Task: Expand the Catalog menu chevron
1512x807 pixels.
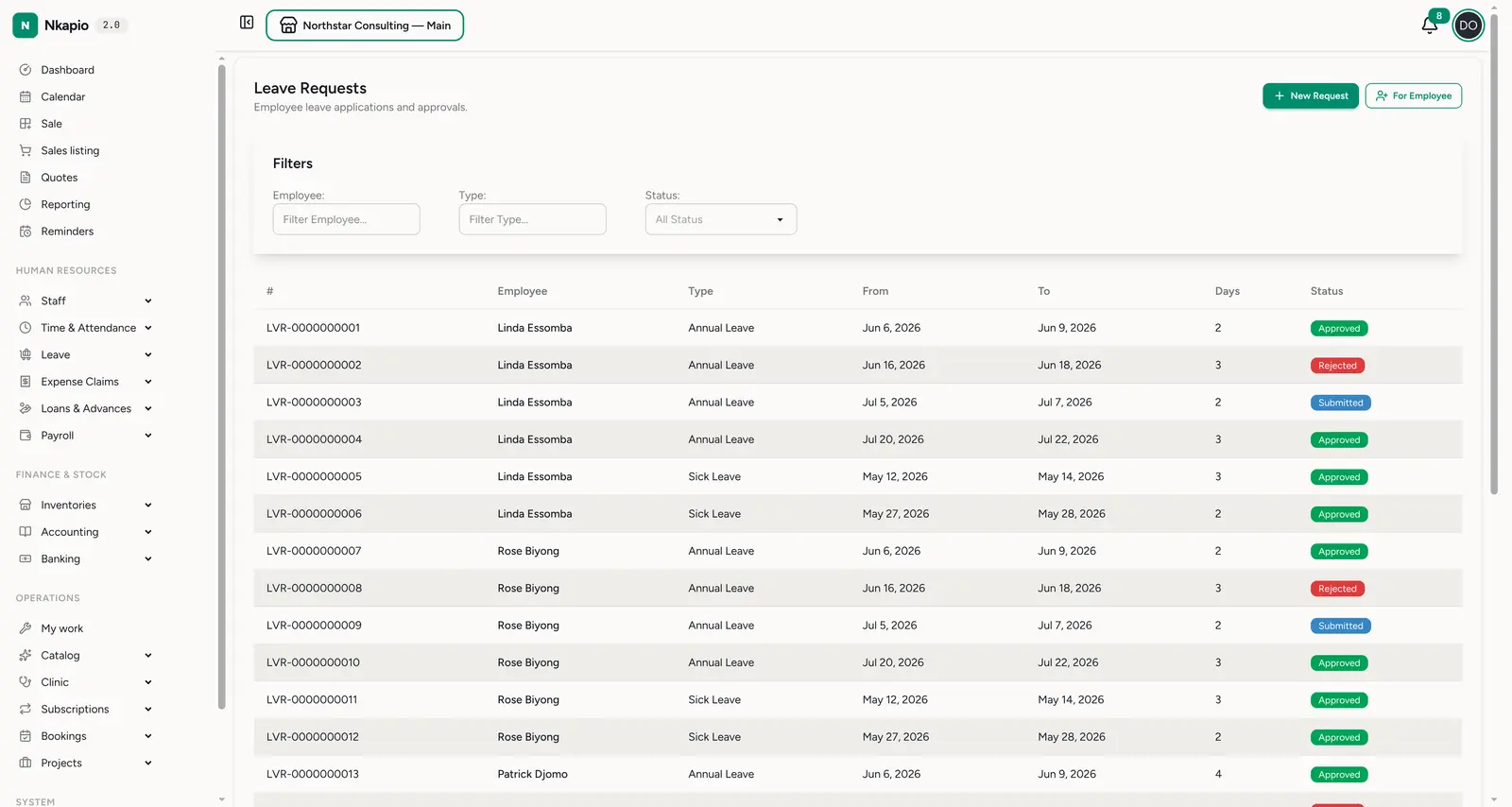Action: [148, 655]
